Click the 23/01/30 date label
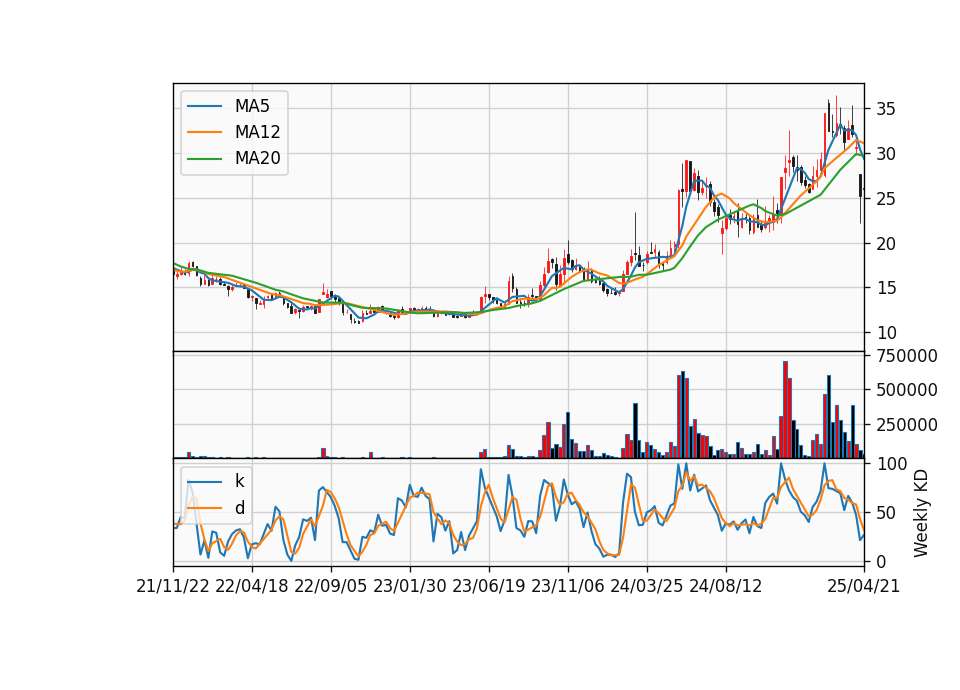Viewport: 960px width, 690px height. pos(410,587)
